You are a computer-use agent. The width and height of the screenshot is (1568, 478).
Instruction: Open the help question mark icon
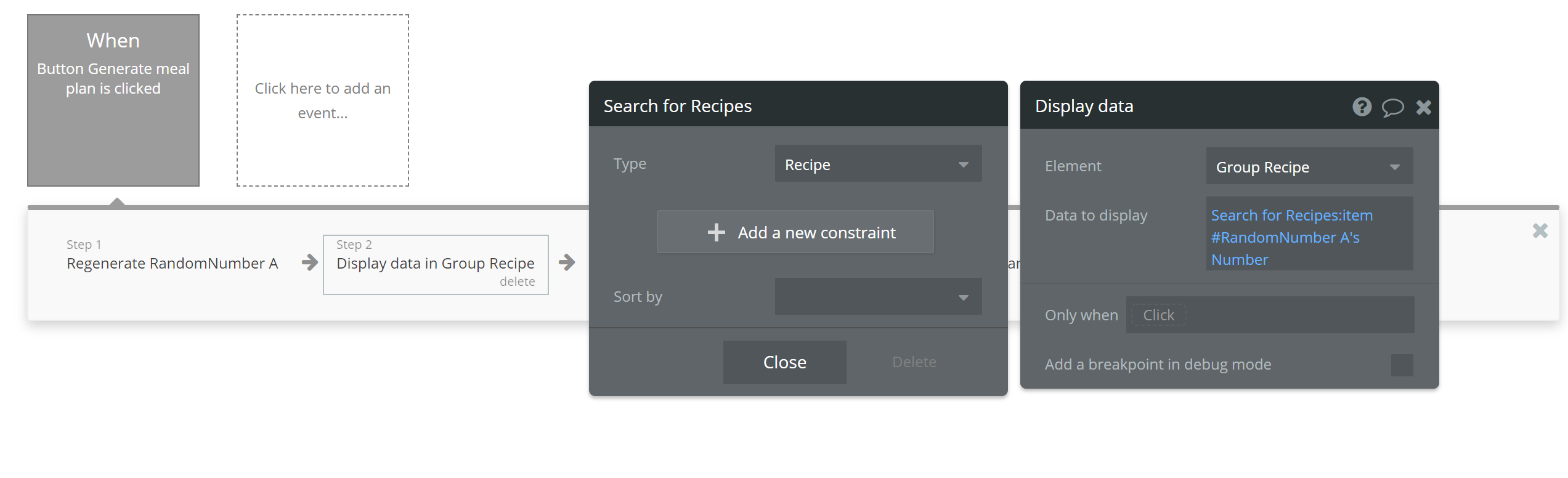tap(1362, 107)
